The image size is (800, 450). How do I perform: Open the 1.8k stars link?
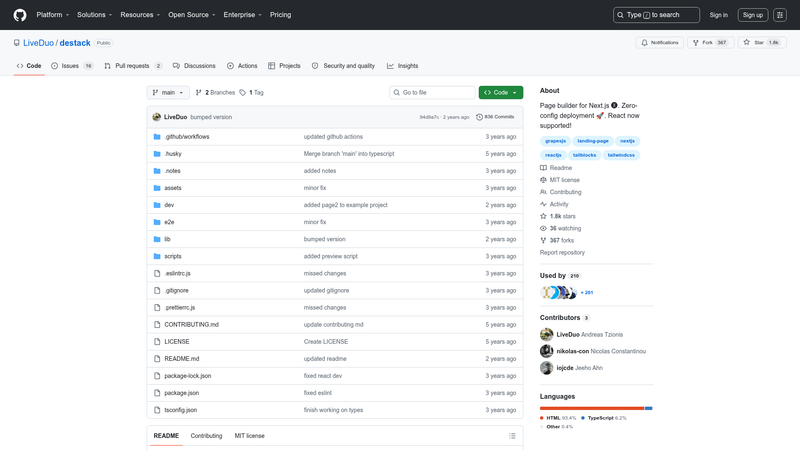pyautogui.click(x=558, y=216)
